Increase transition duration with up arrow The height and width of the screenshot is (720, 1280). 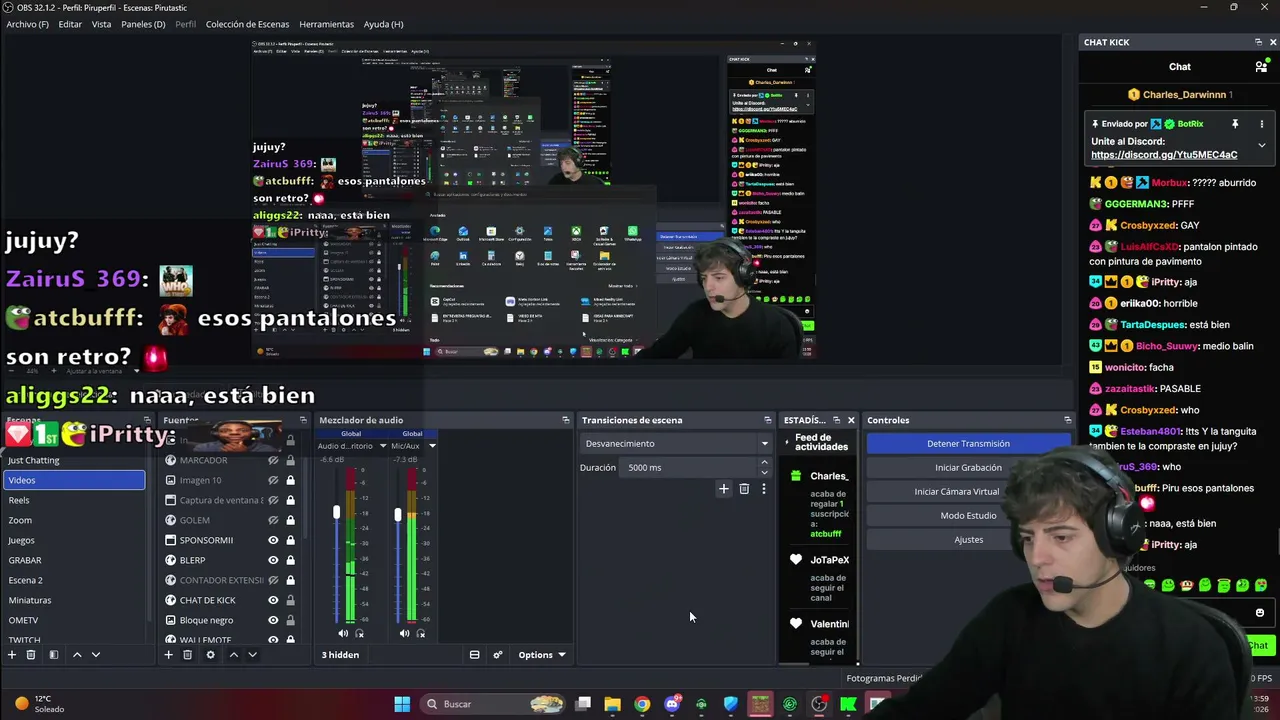click(x=764, y=463)
